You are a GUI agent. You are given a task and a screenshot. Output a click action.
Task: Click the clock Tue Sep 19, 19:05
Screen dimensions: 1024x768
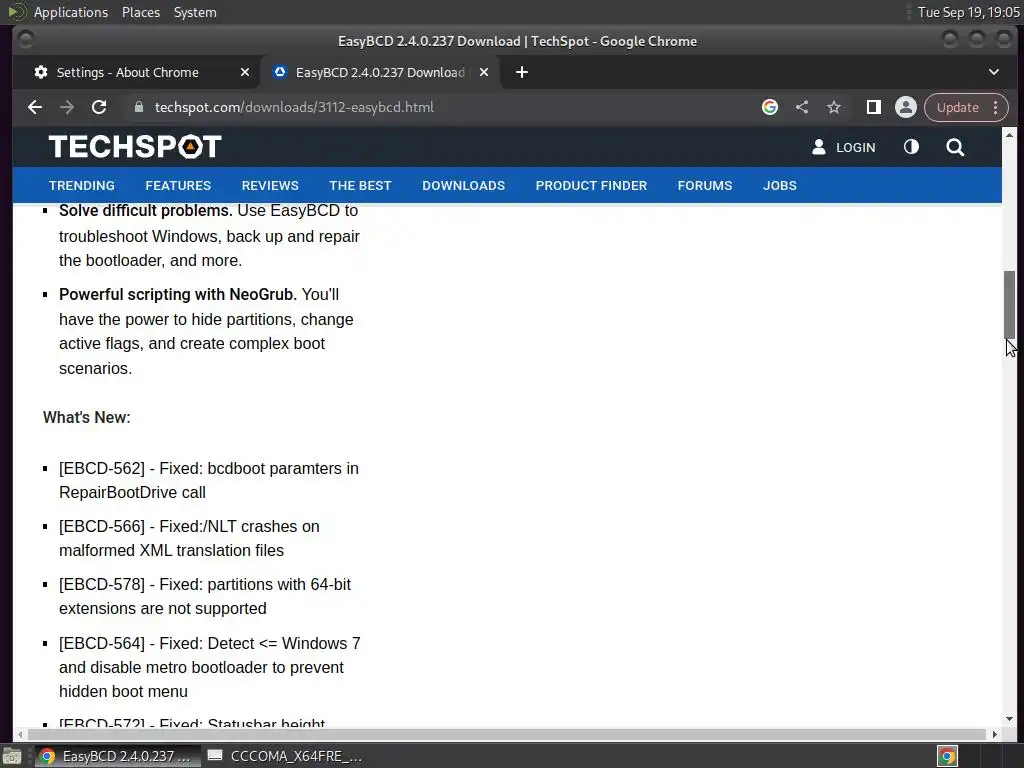pyautogui.click(x=968, y=12)
